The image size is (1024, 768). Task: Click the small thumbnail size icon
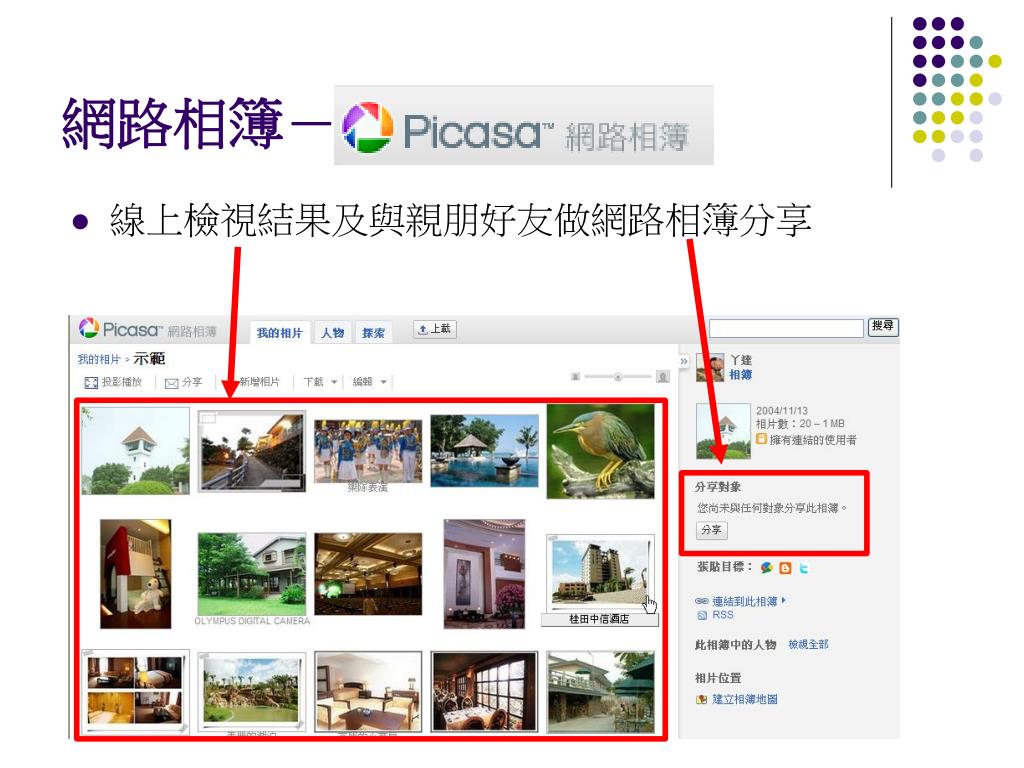point(575,377)
